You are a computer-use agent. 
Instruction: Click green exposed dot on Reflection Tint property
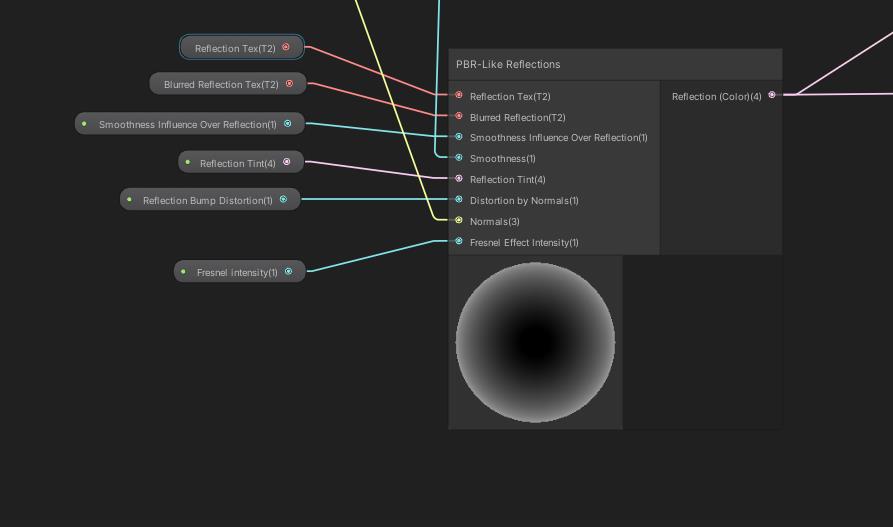pyautogui.click(x=188, y=162)
